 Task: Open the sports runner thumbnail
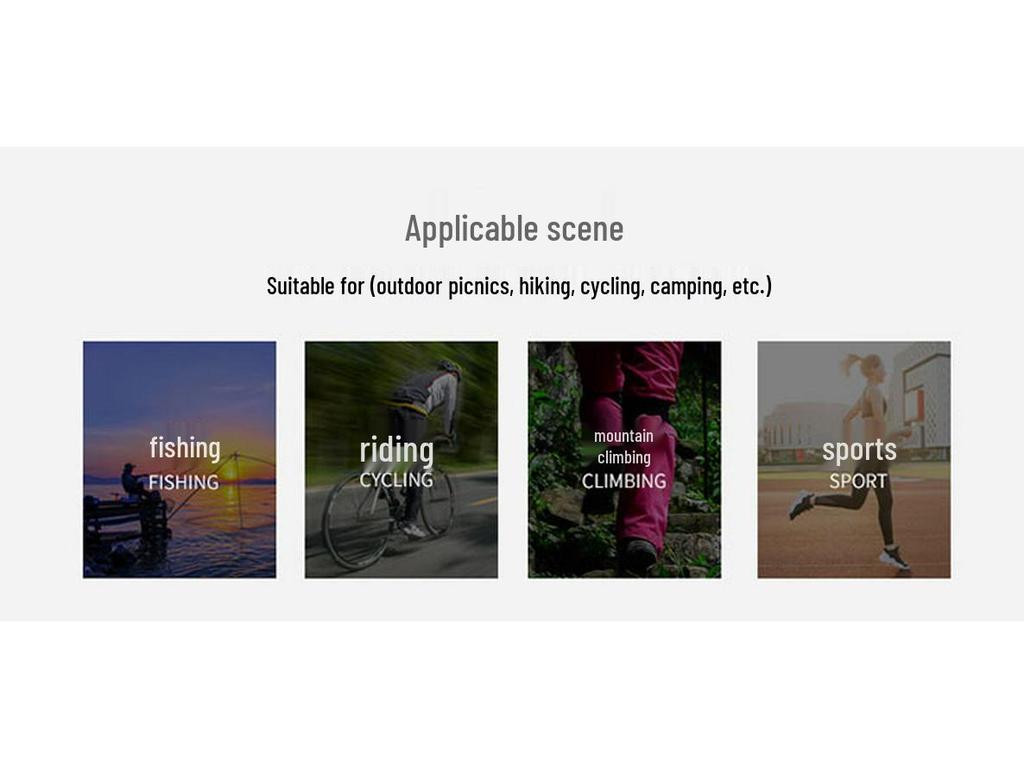854,459
